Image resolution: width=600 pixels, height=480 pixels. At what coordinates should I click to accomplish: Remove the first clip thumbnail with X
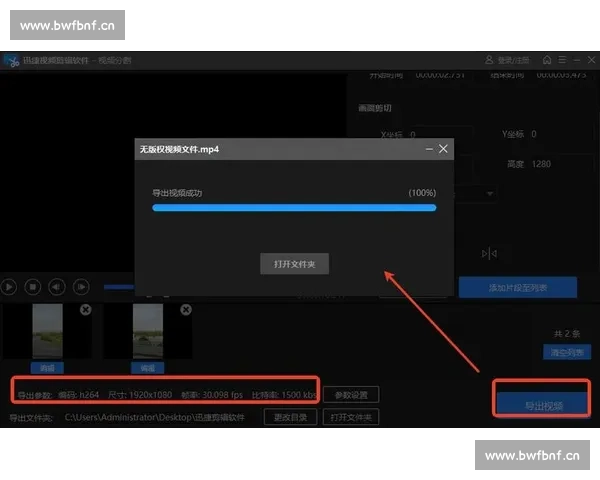click(x=86, y=311)
